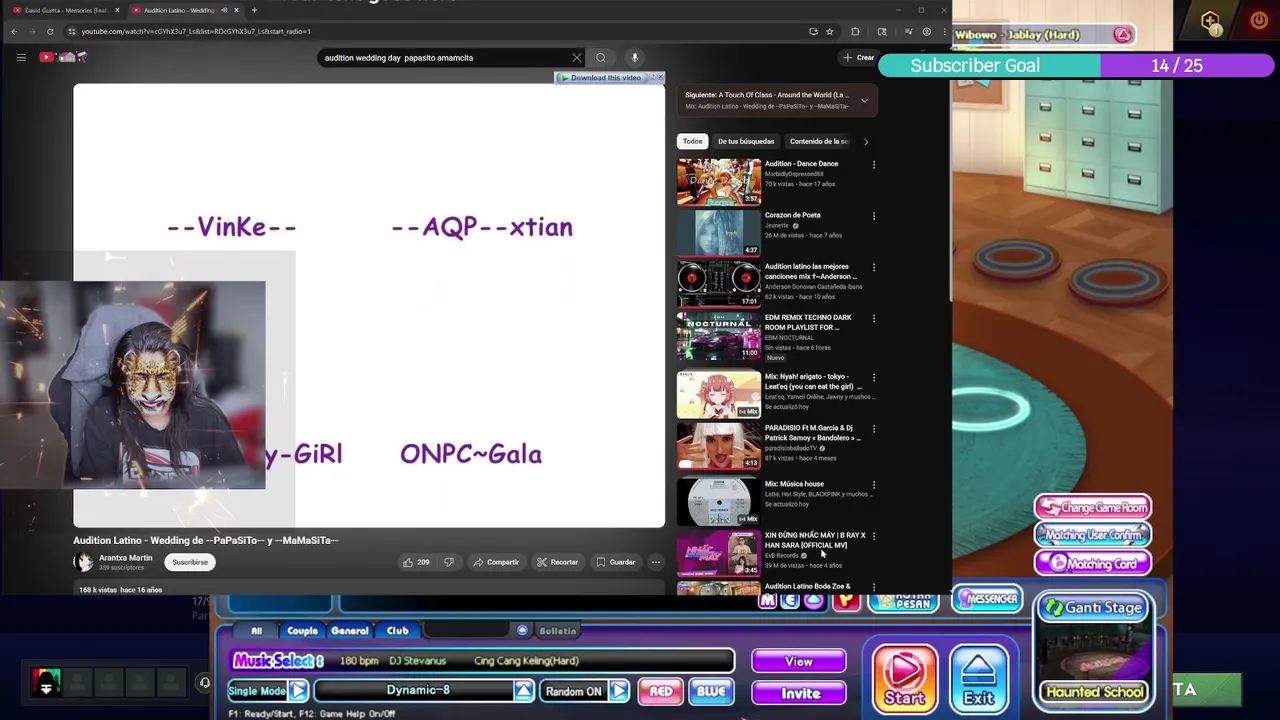Open a new browser tab
This screenshot has width=1280, height=720.
click(x=254, y=10)
